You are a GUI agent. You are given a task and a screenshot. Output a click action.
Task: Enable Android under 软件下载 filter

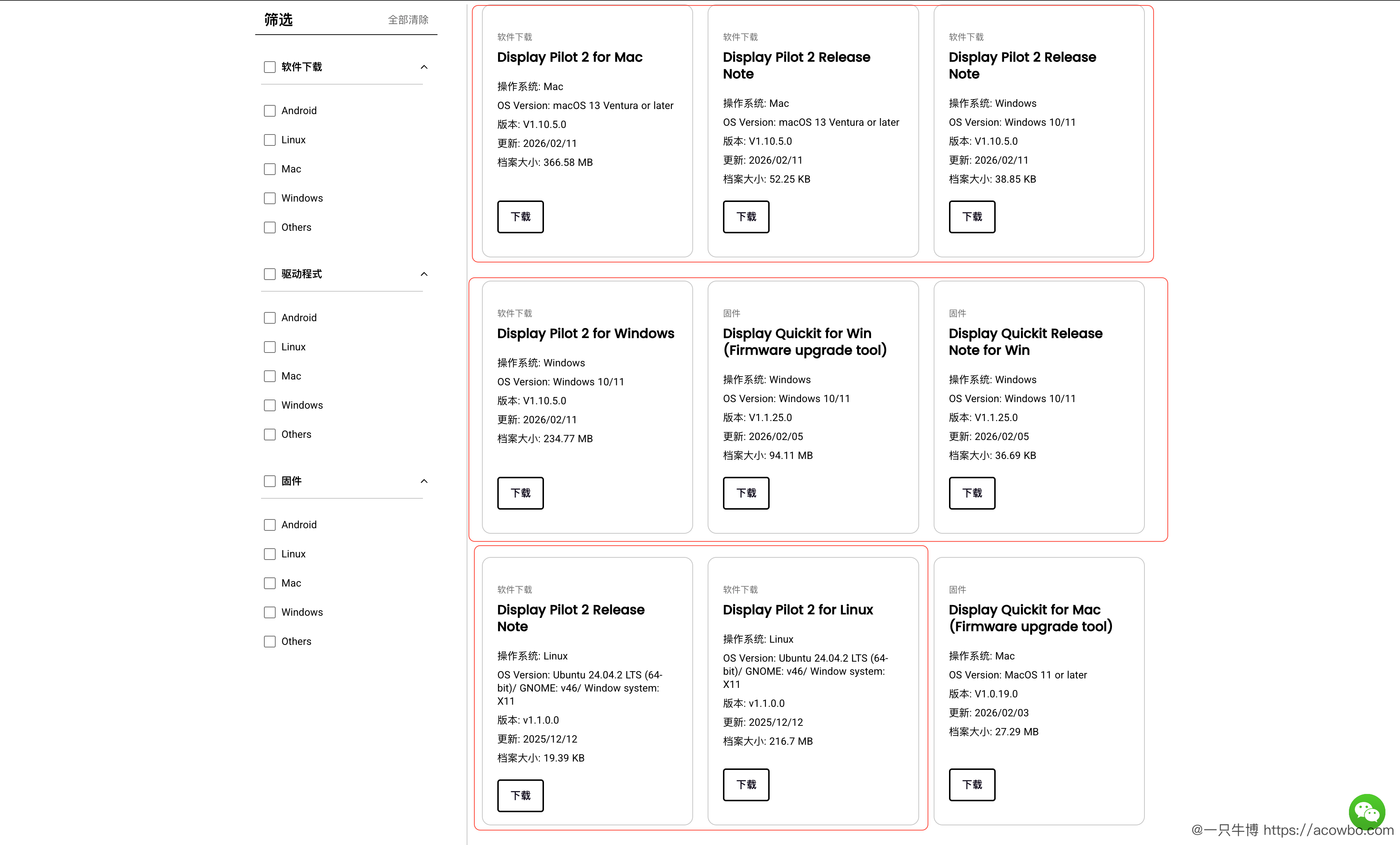pyautogui.click(x=269, y=111)
